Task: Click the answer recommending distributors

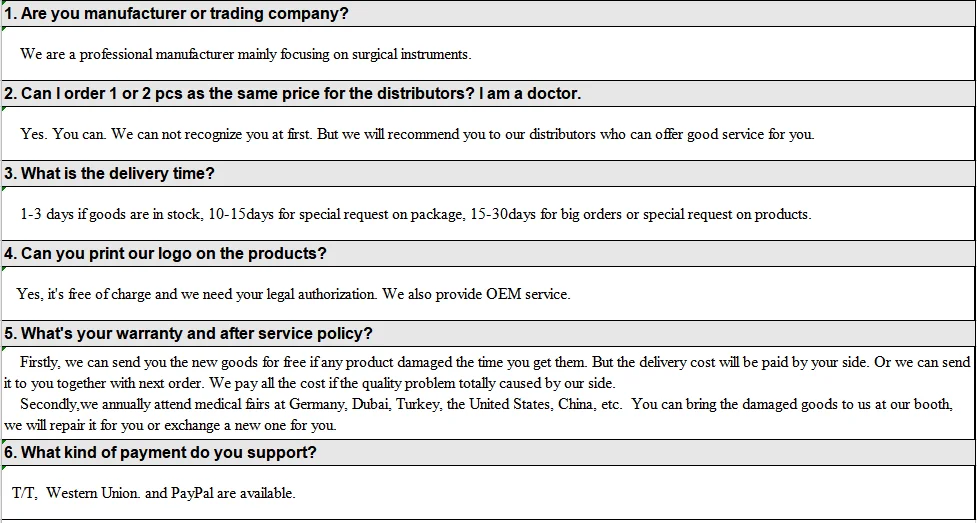Action: [x=417, y=134]
